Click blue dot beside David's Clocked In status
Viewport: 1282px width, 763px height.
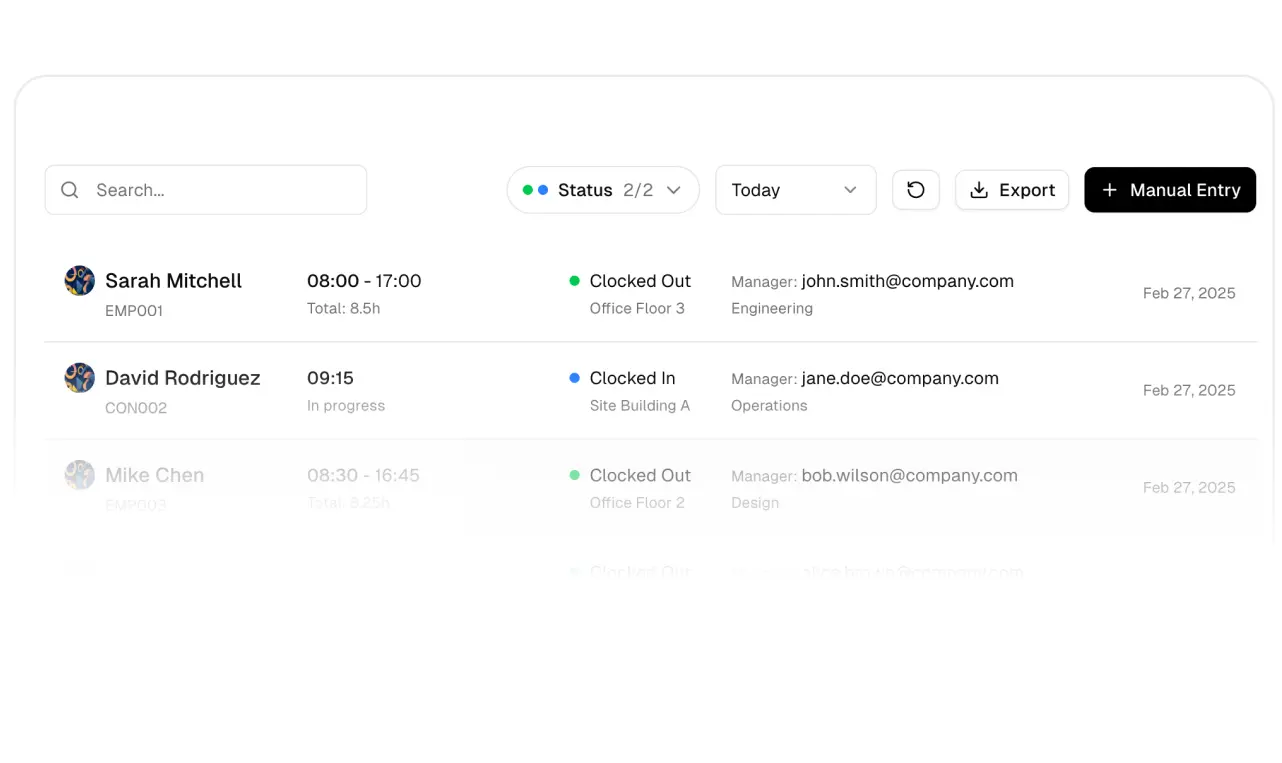tap(573, 378)
